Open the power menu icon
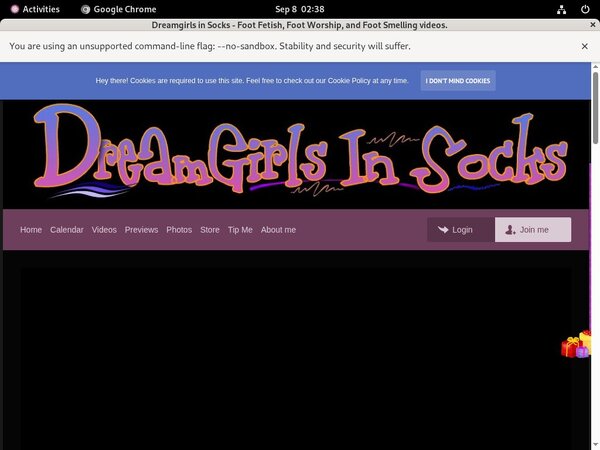The width and height of the screenshot is (600, 450). pyautogui.click(x=584, y=9)
